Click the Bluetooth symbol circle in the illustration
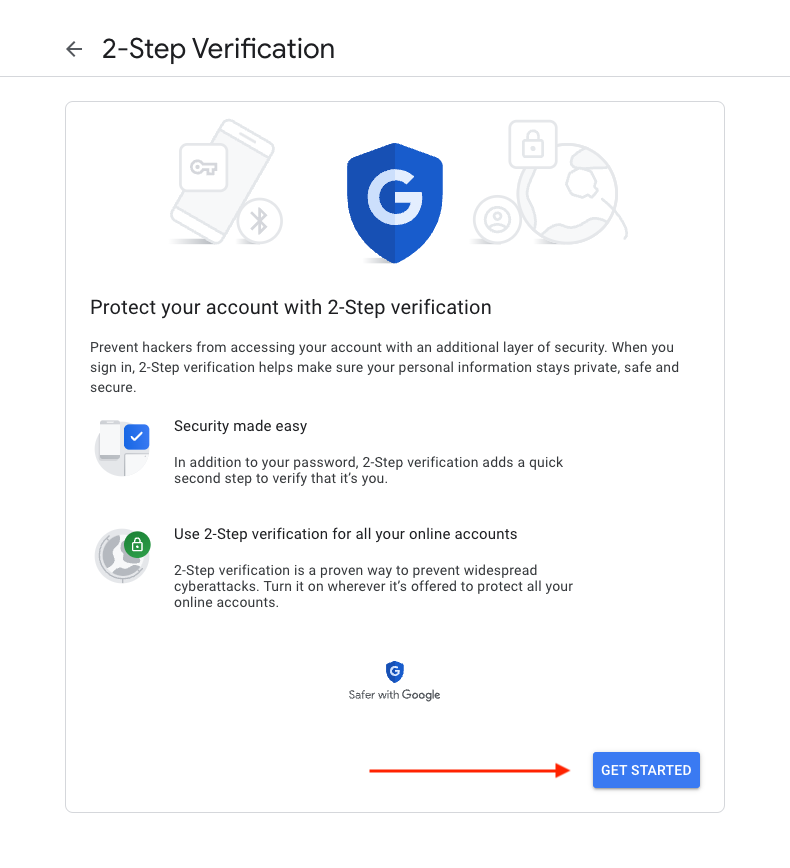This screenshot has width=790, height=868. click(260, 221)
